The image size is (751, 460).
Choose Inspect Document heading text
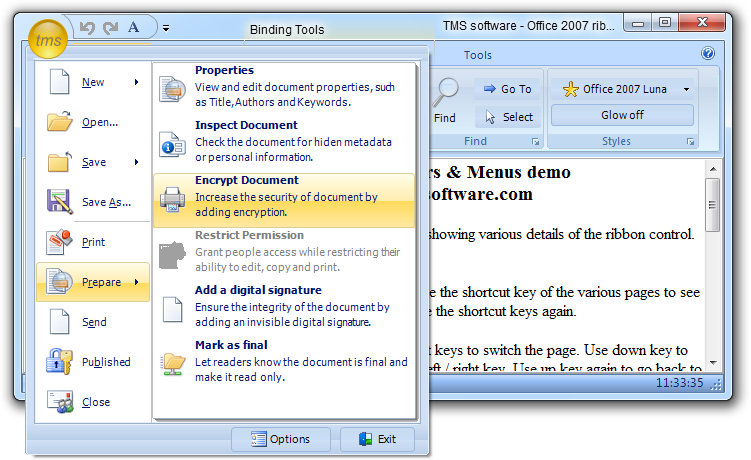[x=246, y=125]
